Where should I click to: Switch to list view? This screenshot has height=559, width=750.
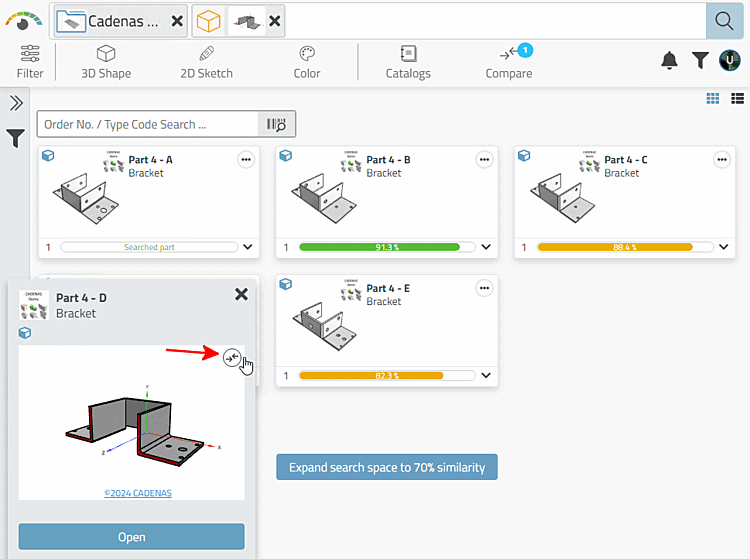737,99
